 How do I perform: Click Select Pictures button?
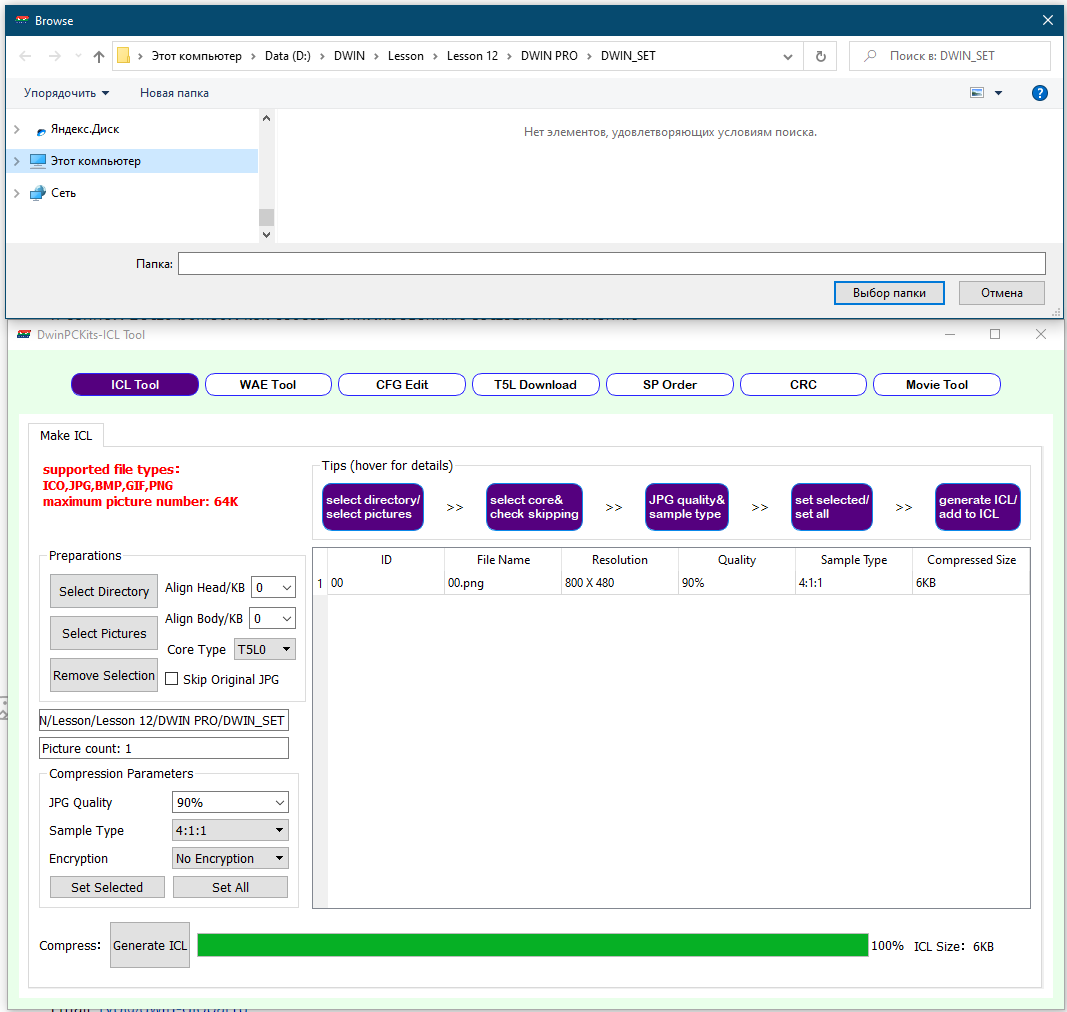click(104, 634)
